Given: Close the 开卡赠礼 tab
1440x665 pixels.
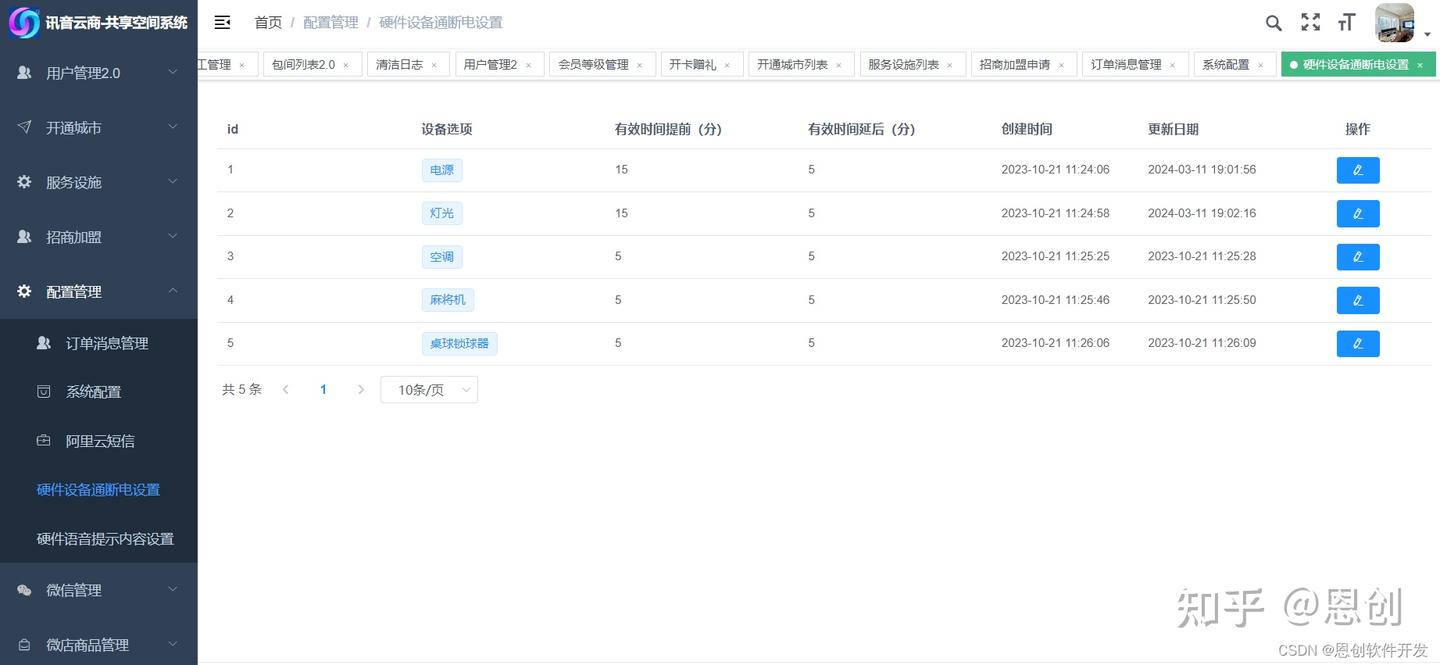Looking at the screenshot, I should point(727,65).
